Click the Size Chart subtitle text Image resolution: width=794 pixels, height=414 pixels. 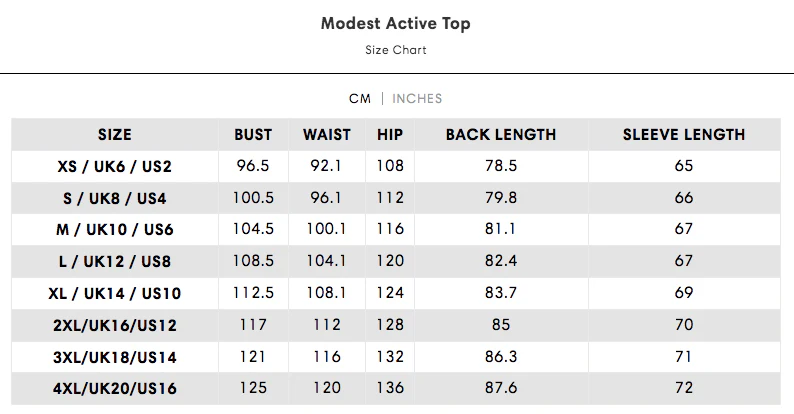point(396,50)
